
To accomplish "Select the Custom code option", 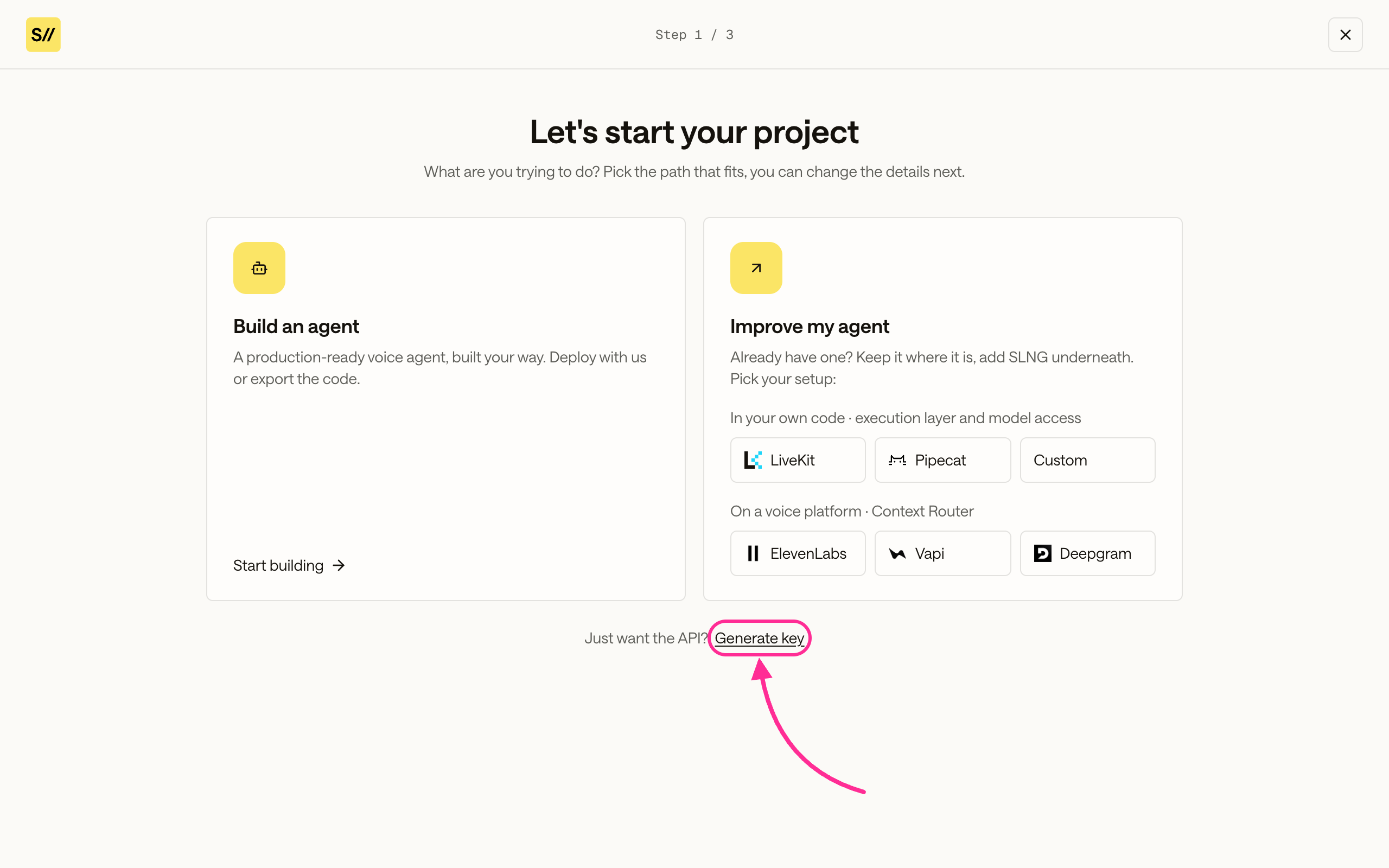I will point(1087,460).
